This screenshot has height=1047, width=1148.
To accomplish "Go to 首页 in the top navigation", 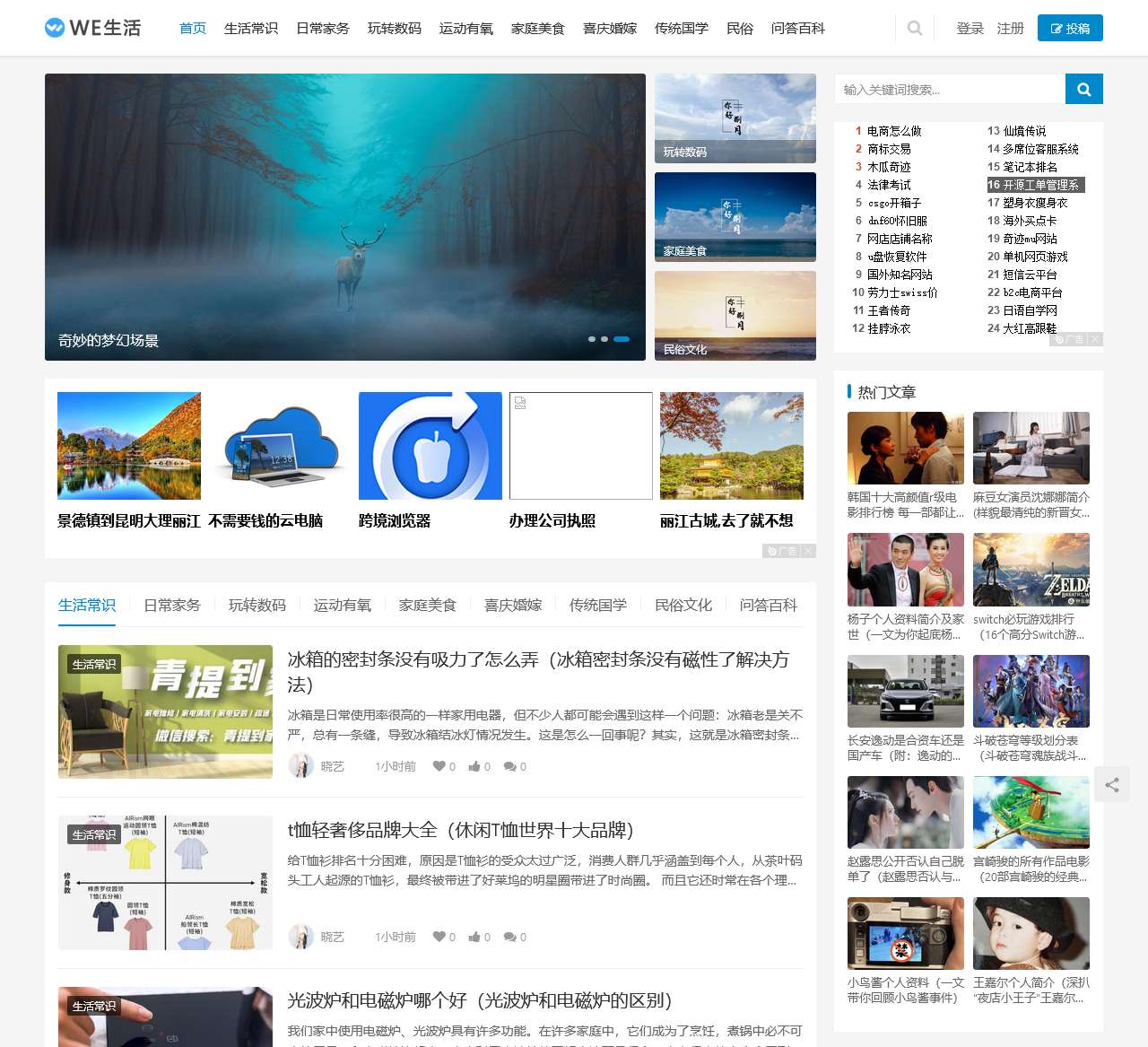I will [x=193, y=28].
